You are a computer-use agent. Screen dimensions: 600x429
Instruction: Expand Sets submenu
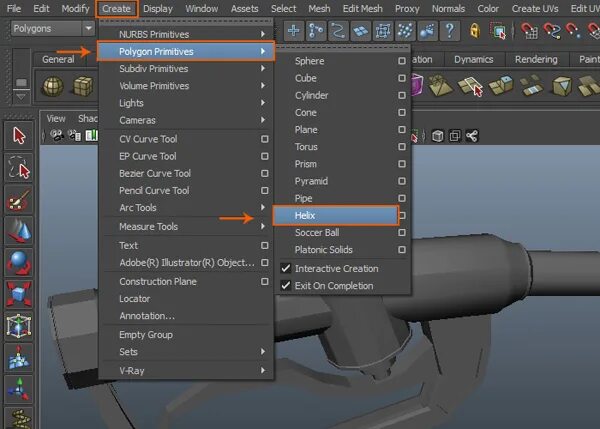(x=186, y=352)
